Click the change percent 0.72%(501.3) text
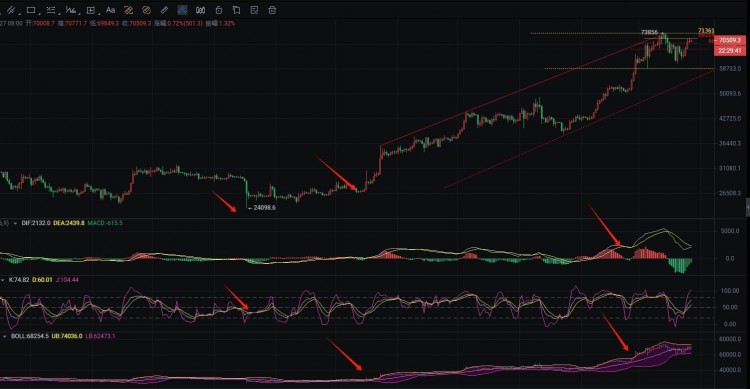Screen dimensions: 750x389 pos(185,23)
